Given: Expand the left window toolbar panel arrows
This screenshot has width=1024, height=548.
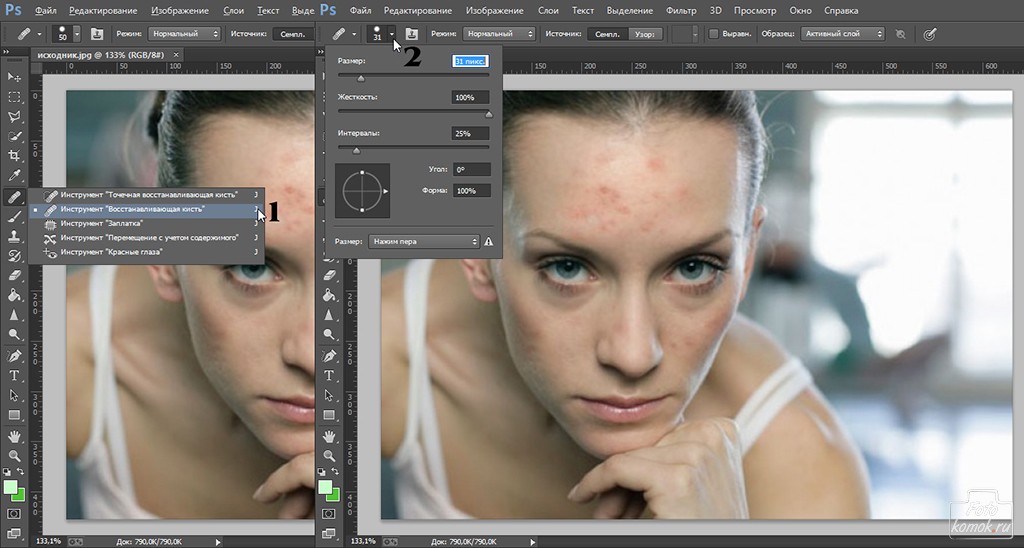Looking at the screenshot, I should [6, 52].
